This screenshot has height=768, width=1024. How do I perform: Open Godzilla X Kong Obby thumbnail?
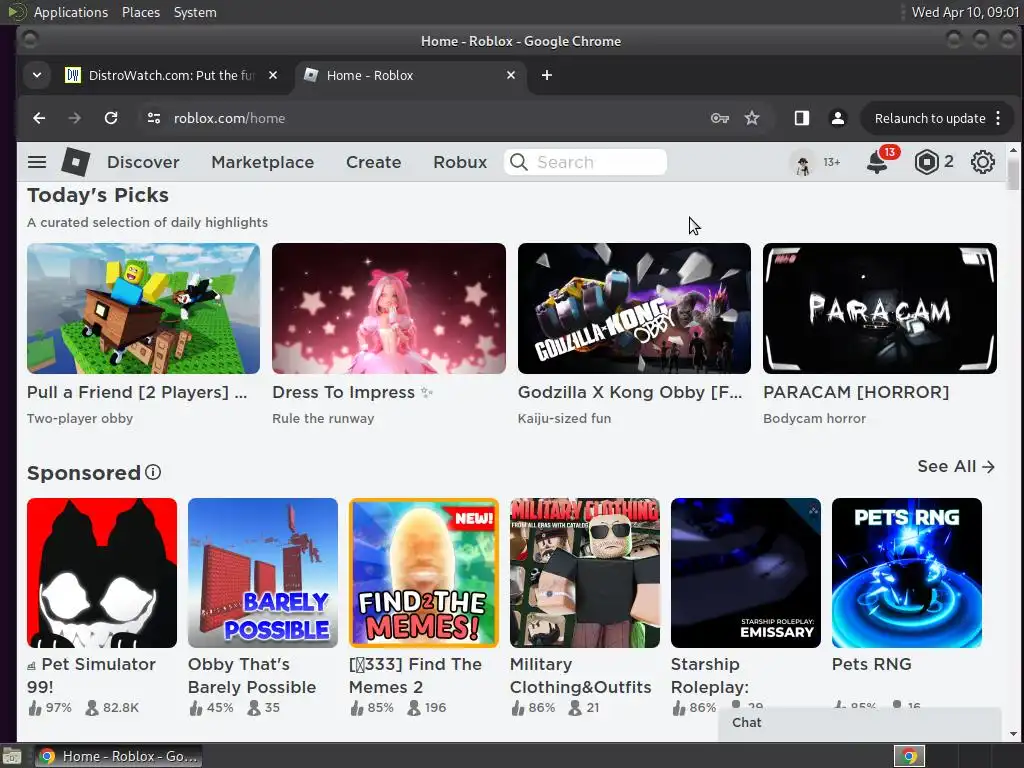(634, 308)
